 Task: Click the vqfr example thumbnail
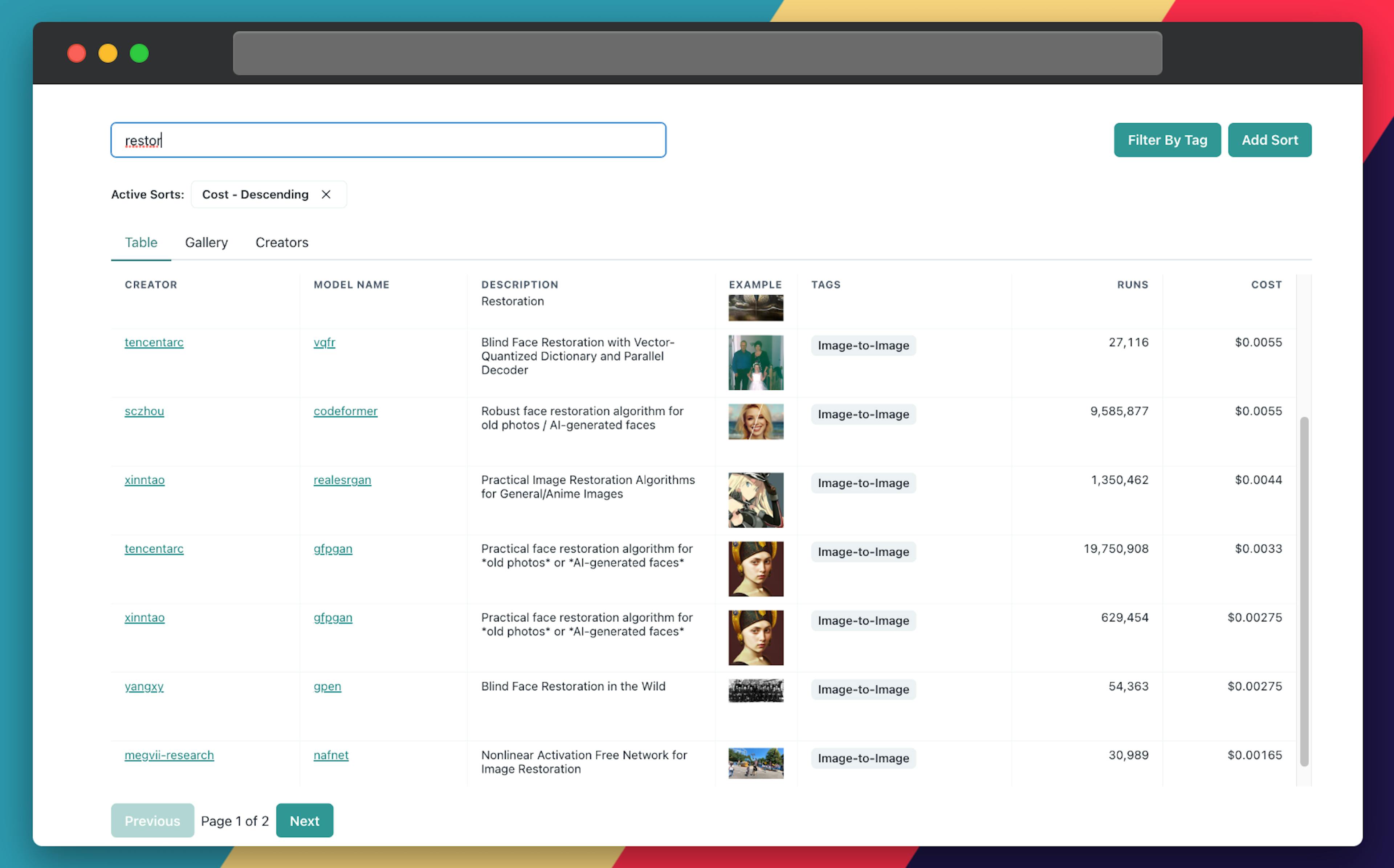tap(755, 362)
